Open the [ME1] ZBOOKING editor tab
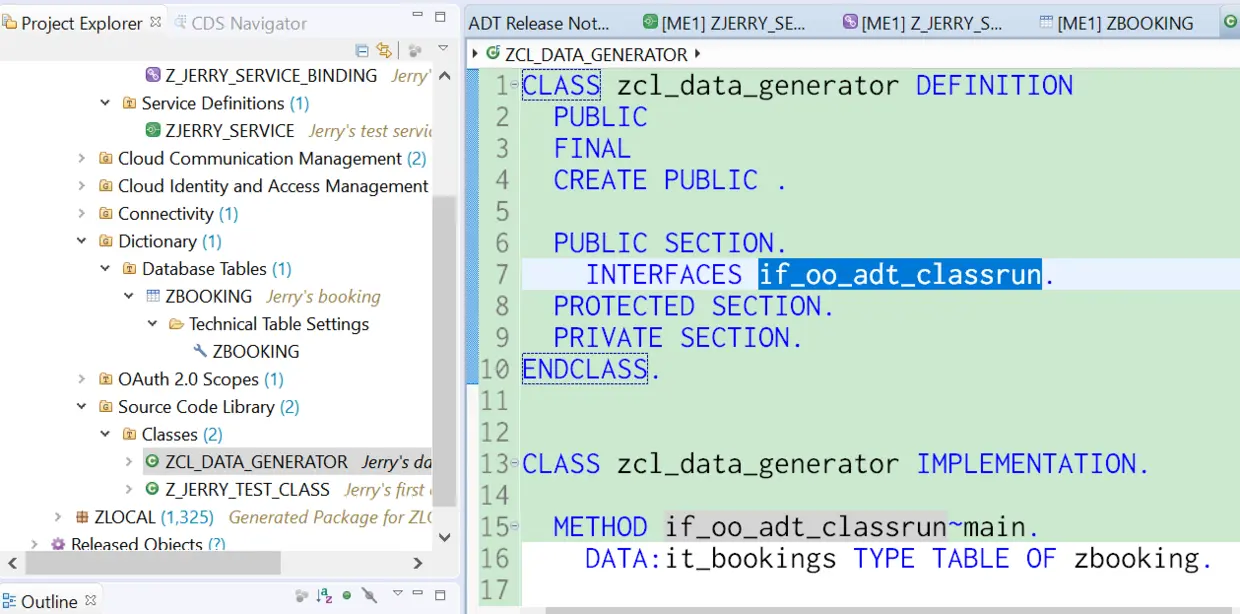Viewport: 1240px width, 614px height. [x=1116, y=22]
